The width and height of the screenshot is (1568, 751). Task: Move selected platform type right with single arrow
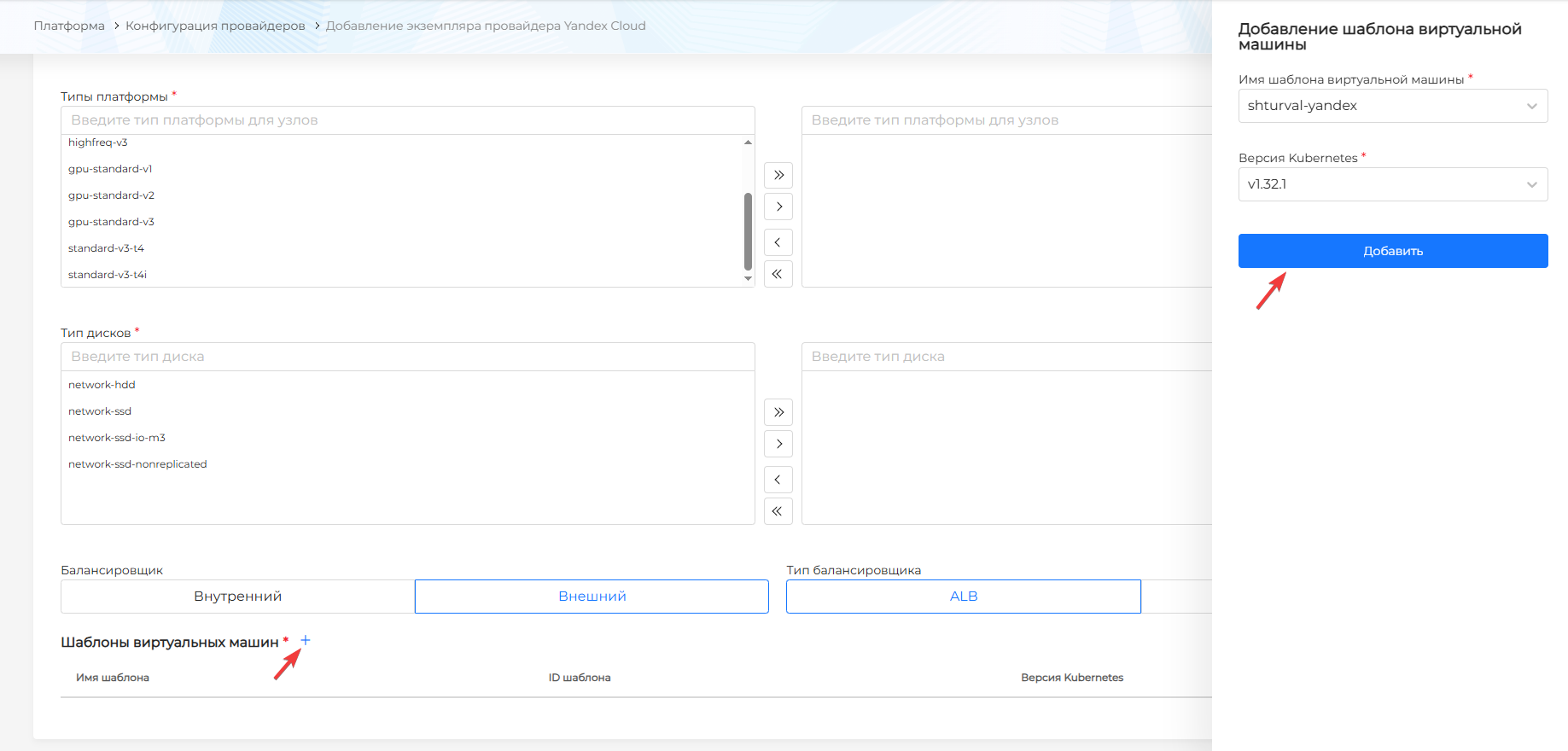[778, 207]
